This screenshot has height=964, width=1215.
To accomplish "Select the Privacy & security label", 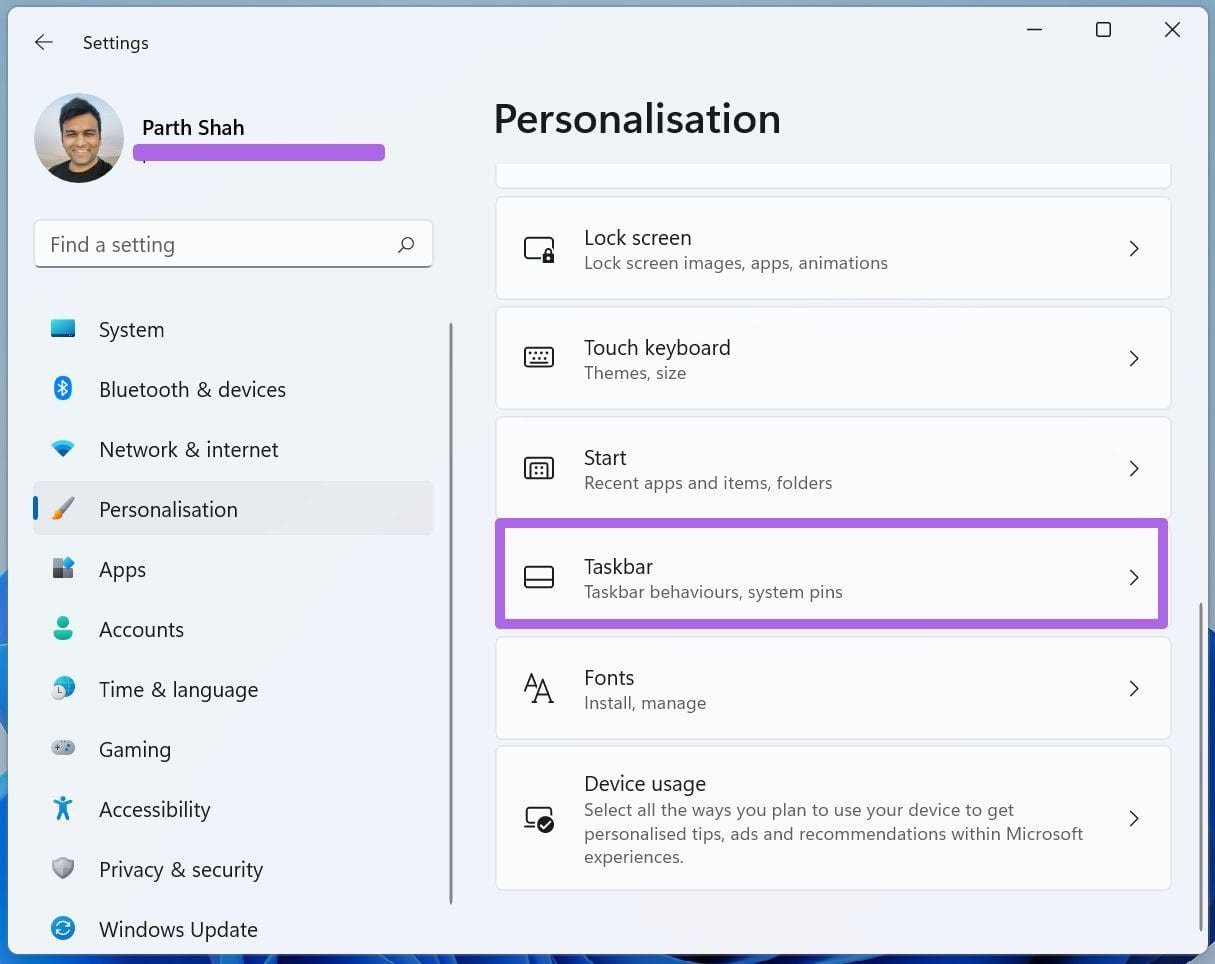I will tap(181, 869).
